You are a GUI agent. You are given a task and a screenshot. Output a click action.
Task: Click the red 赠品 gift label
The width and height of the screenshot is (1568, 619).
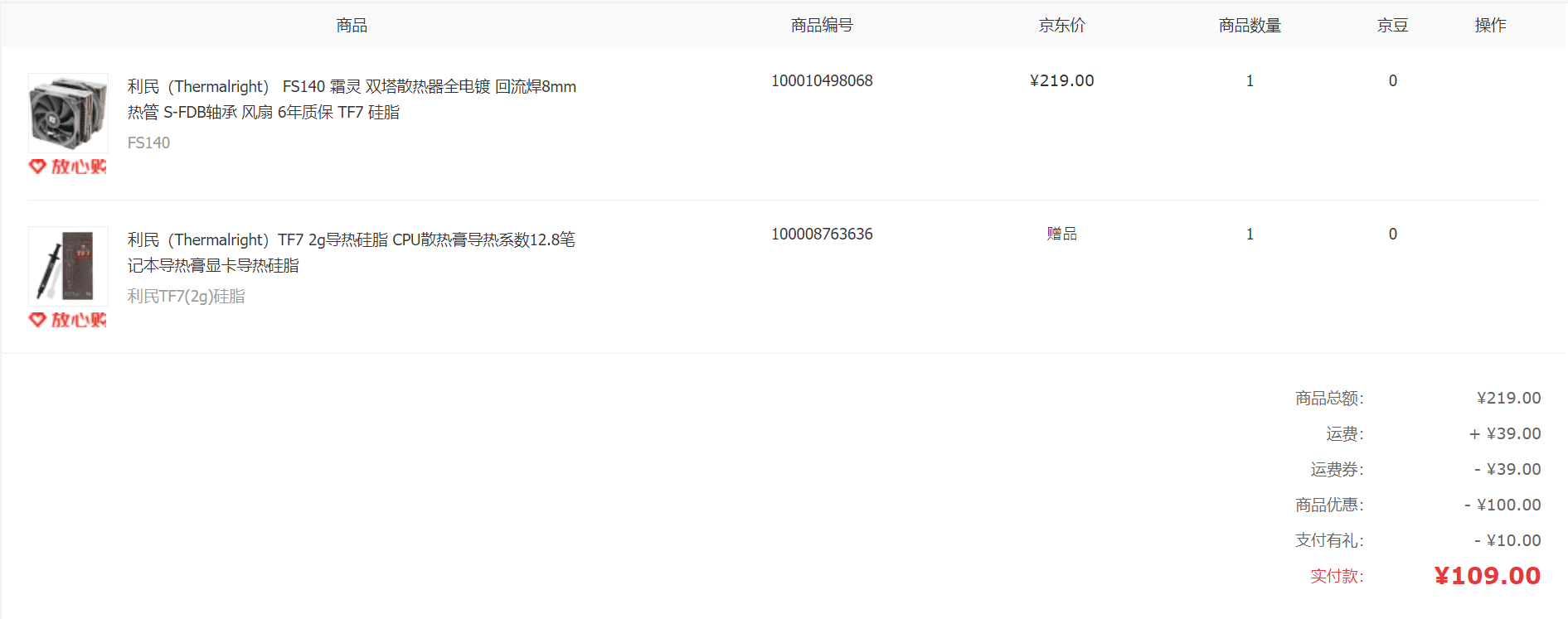click(1061, 234)
